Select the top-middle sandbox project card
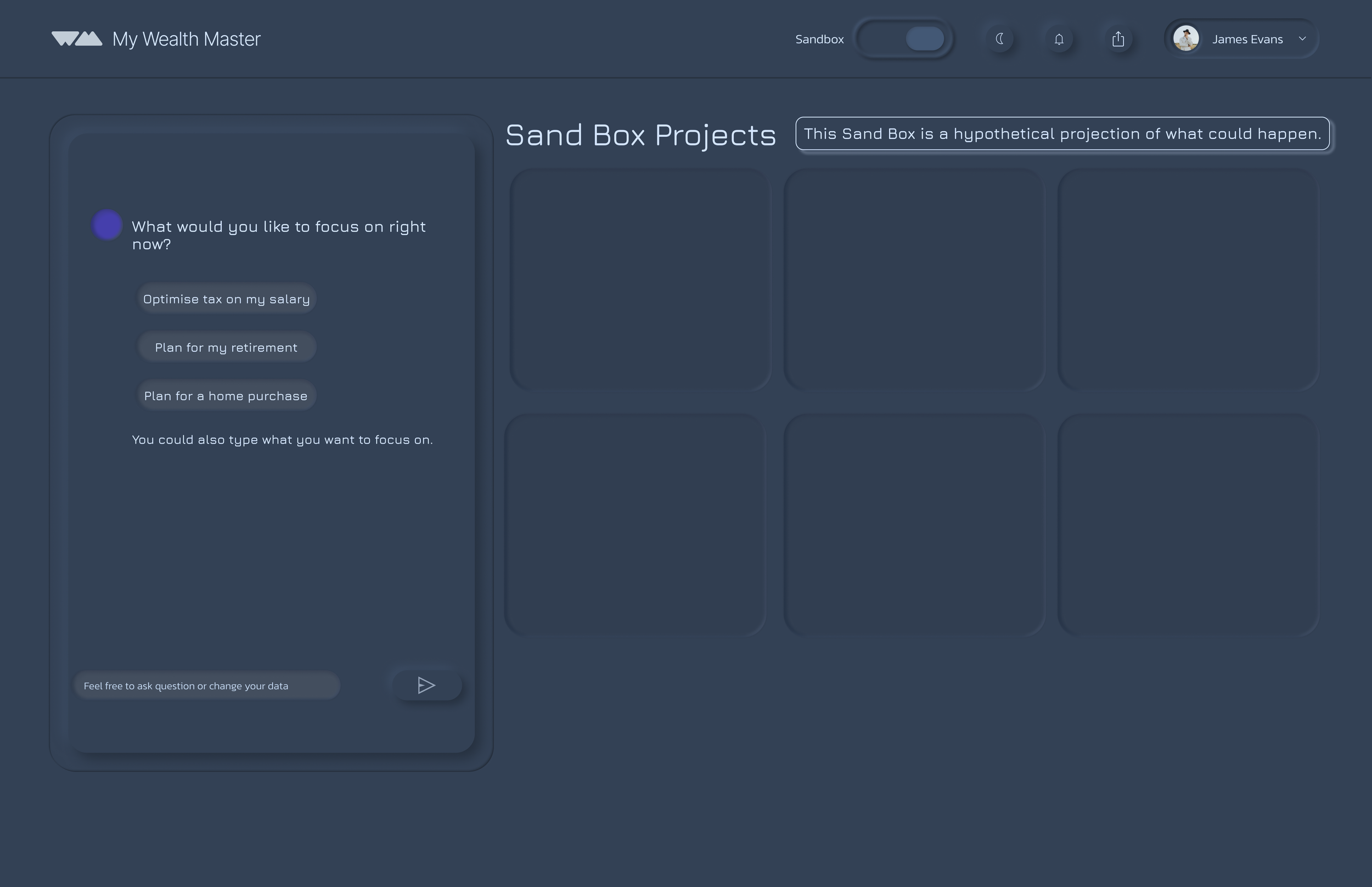 [914, 279]
